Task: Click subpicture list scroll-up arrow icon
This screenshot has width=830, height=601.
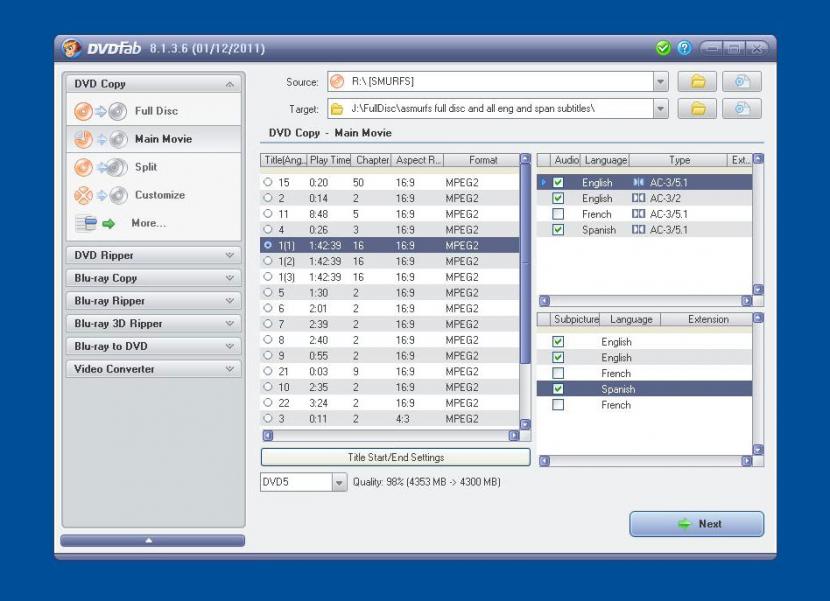Action: pos(758,318)
